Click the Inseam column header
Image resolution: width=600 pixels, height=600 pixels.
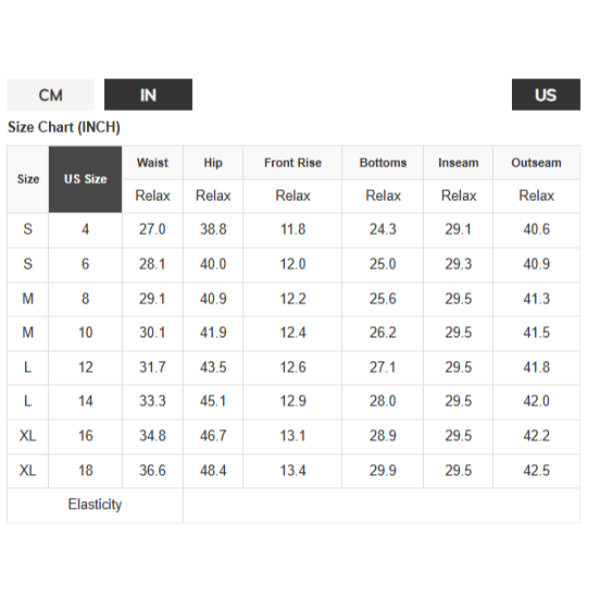458,163
